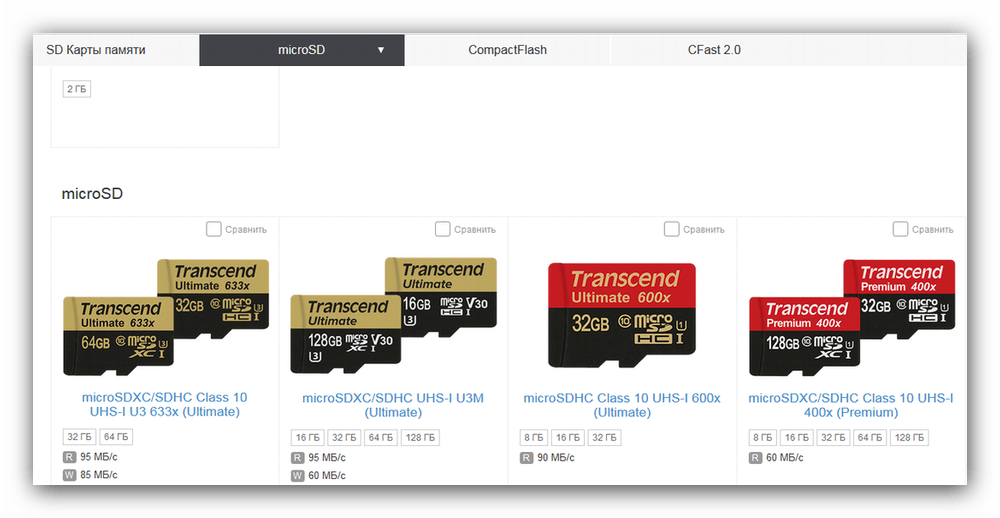The image size is (1000, 518).
Task: Choose 32 ГБ for the 600x Ultimate card
Action: 605,438
